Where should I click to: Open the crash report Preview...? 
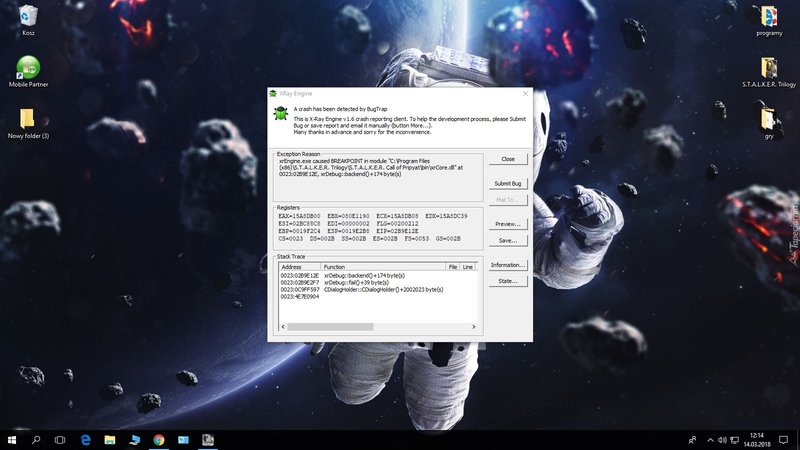pos(508,224)
